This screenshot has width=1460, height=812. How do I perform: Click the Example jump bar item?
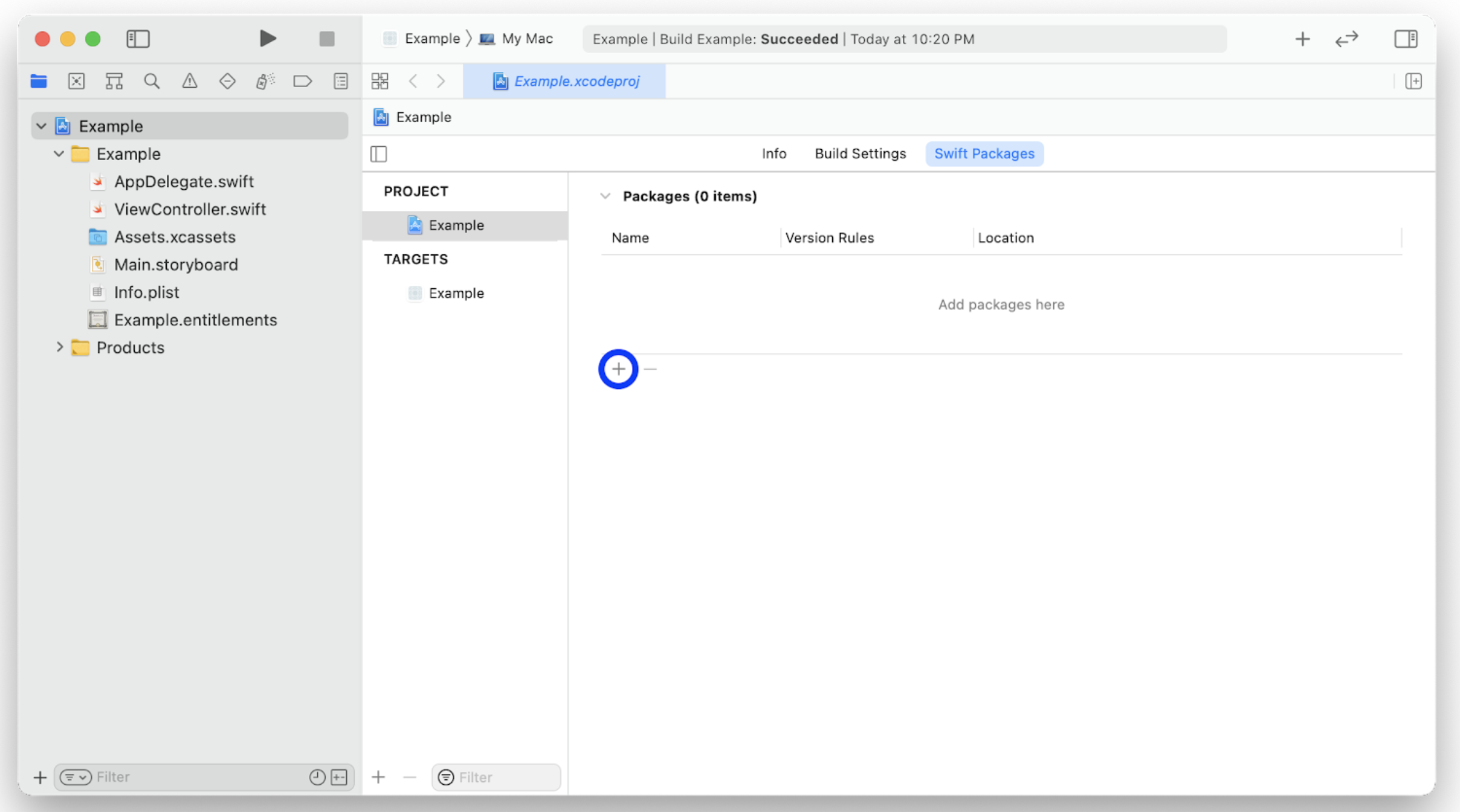(412, 117)
